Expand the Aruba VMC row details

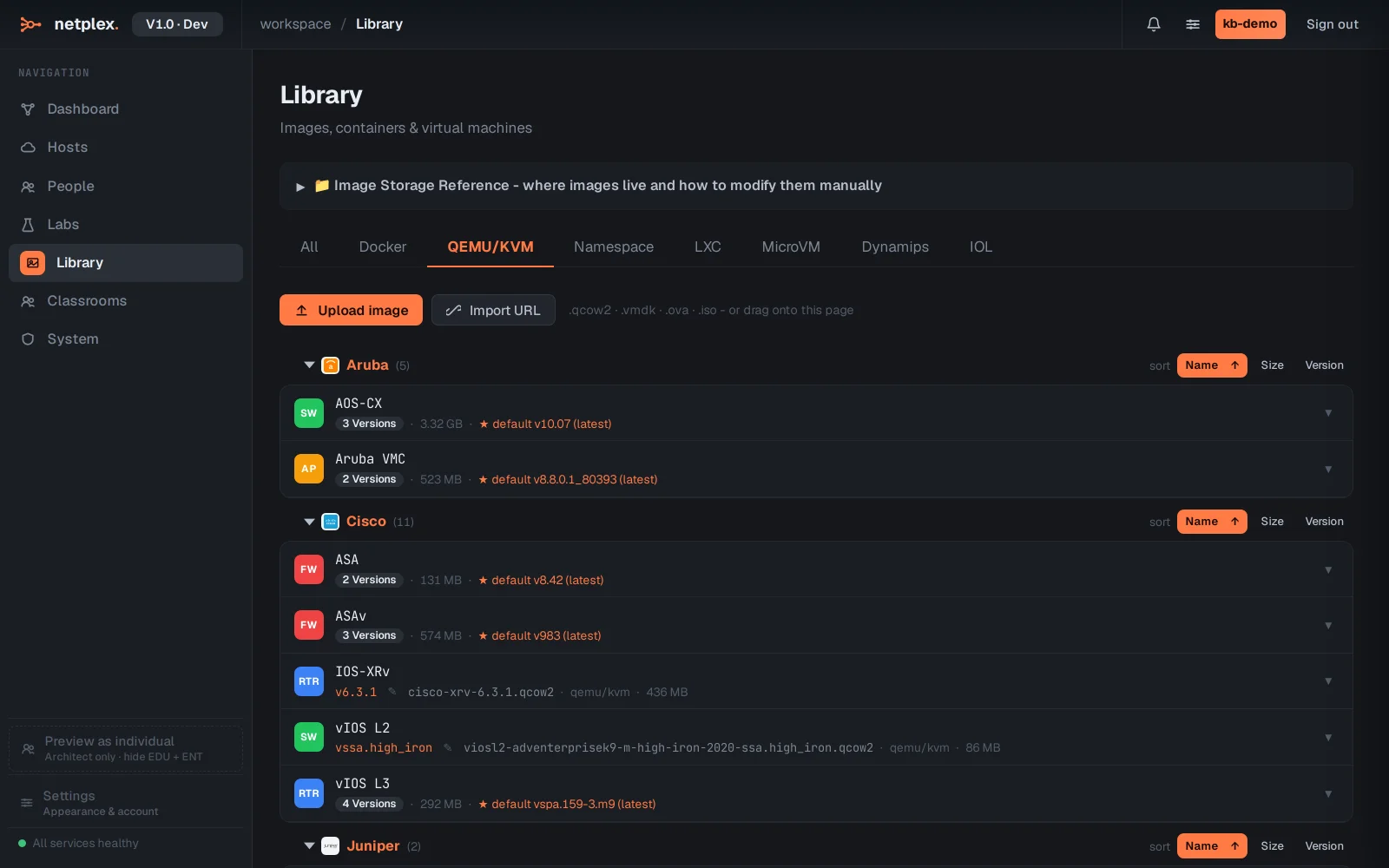click(1328, 470)
